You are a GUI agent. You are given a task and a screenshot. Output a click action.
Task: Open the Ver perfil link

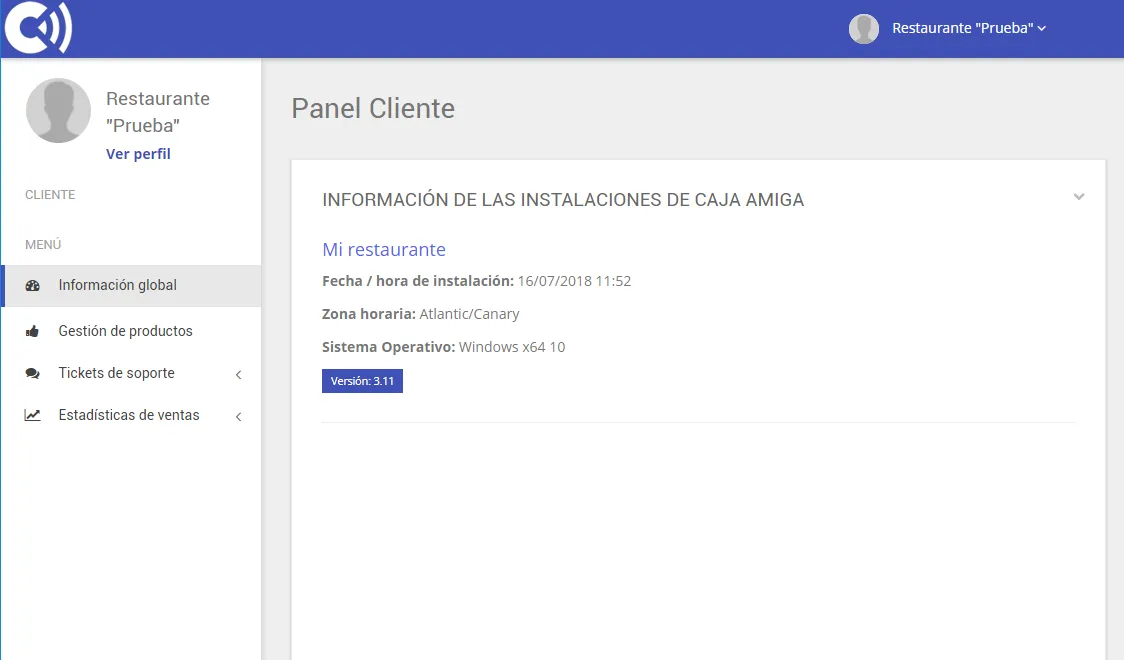(138, 154)
